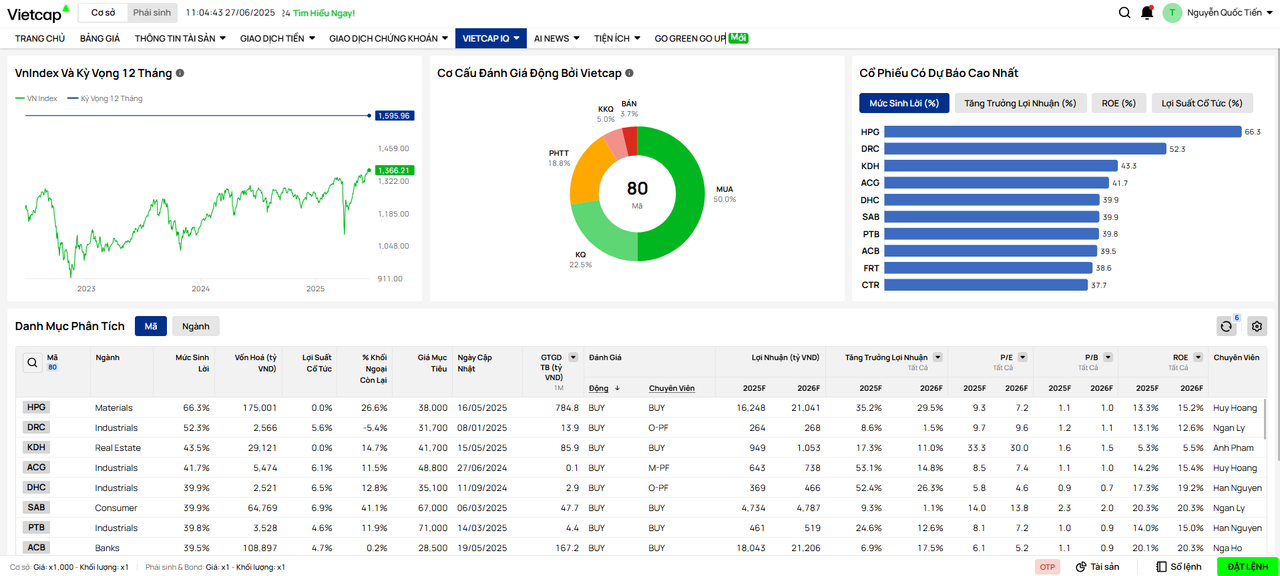
Task: Click the sort arrow next to Động
Action: 617,388
